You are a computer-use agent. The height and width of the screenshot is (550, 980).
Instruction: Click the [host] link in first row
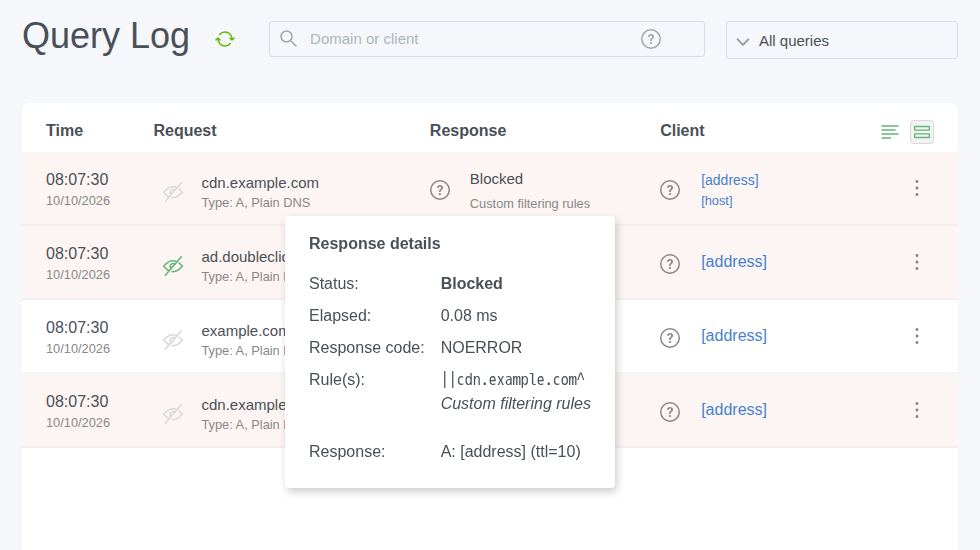(716, 201)
